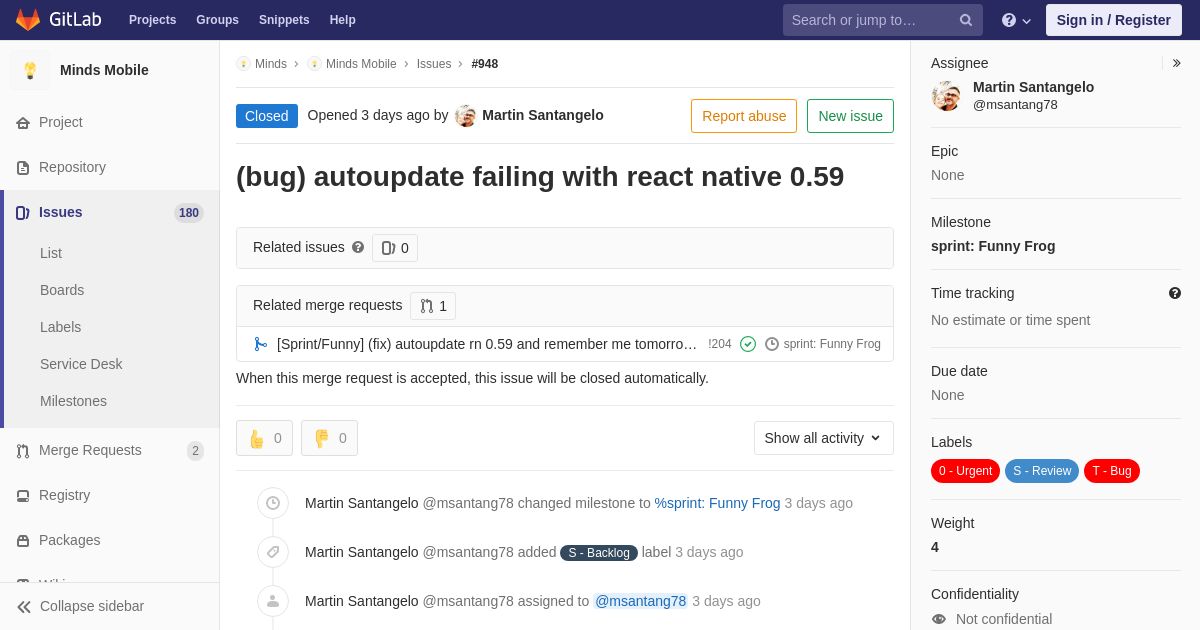Click the Related issues help icon

358,247
